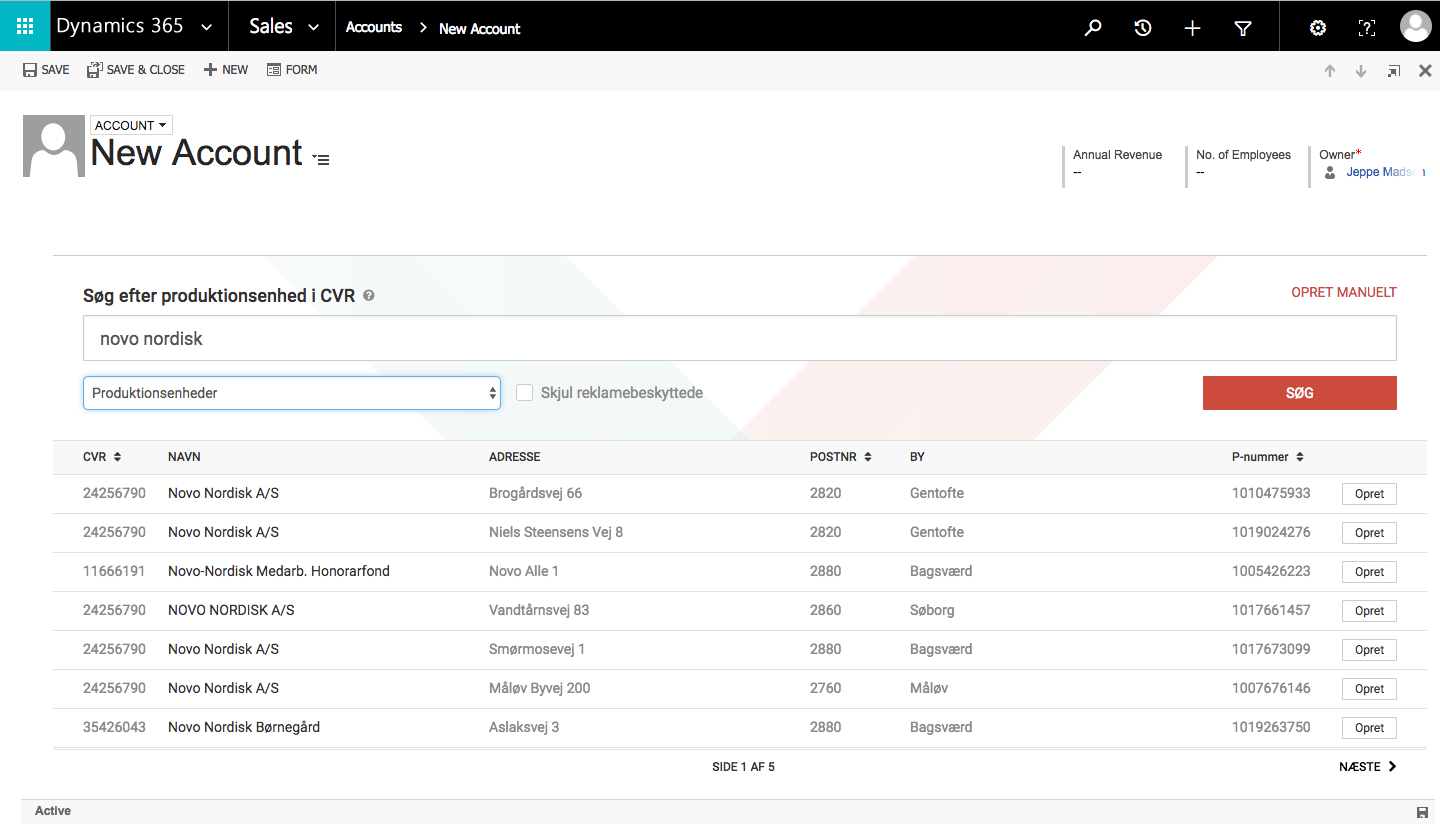Click Opret for Måløv Byvej 200 row
This screenshot has height=826, width=1440.
tap(1369, 689)
